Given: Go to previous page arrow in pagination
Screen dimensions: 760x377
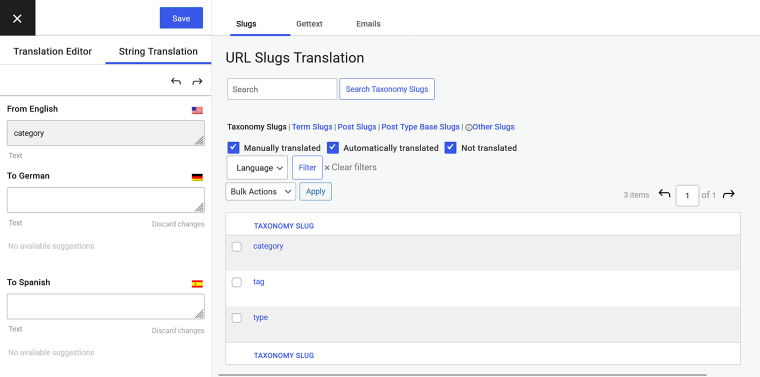Looking at the screenshot, I should click(664, 194).
